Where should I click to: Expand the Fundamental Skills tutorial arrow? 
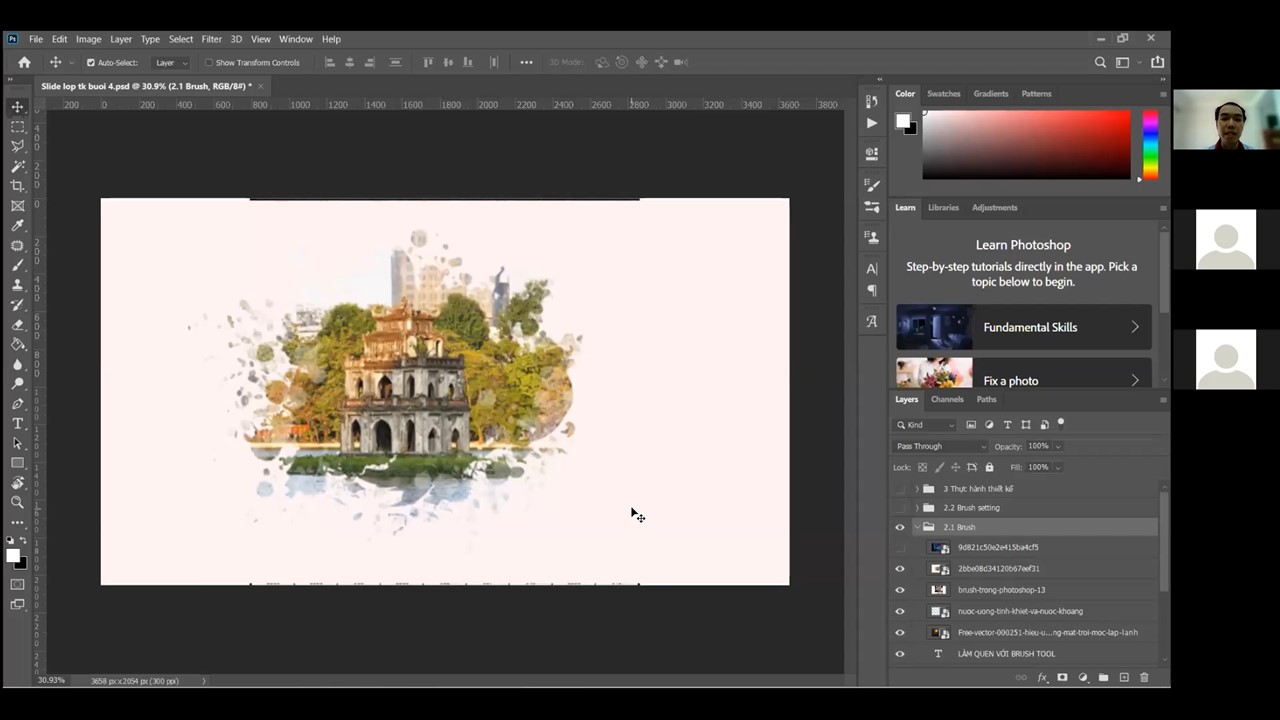click(1135, 327)
